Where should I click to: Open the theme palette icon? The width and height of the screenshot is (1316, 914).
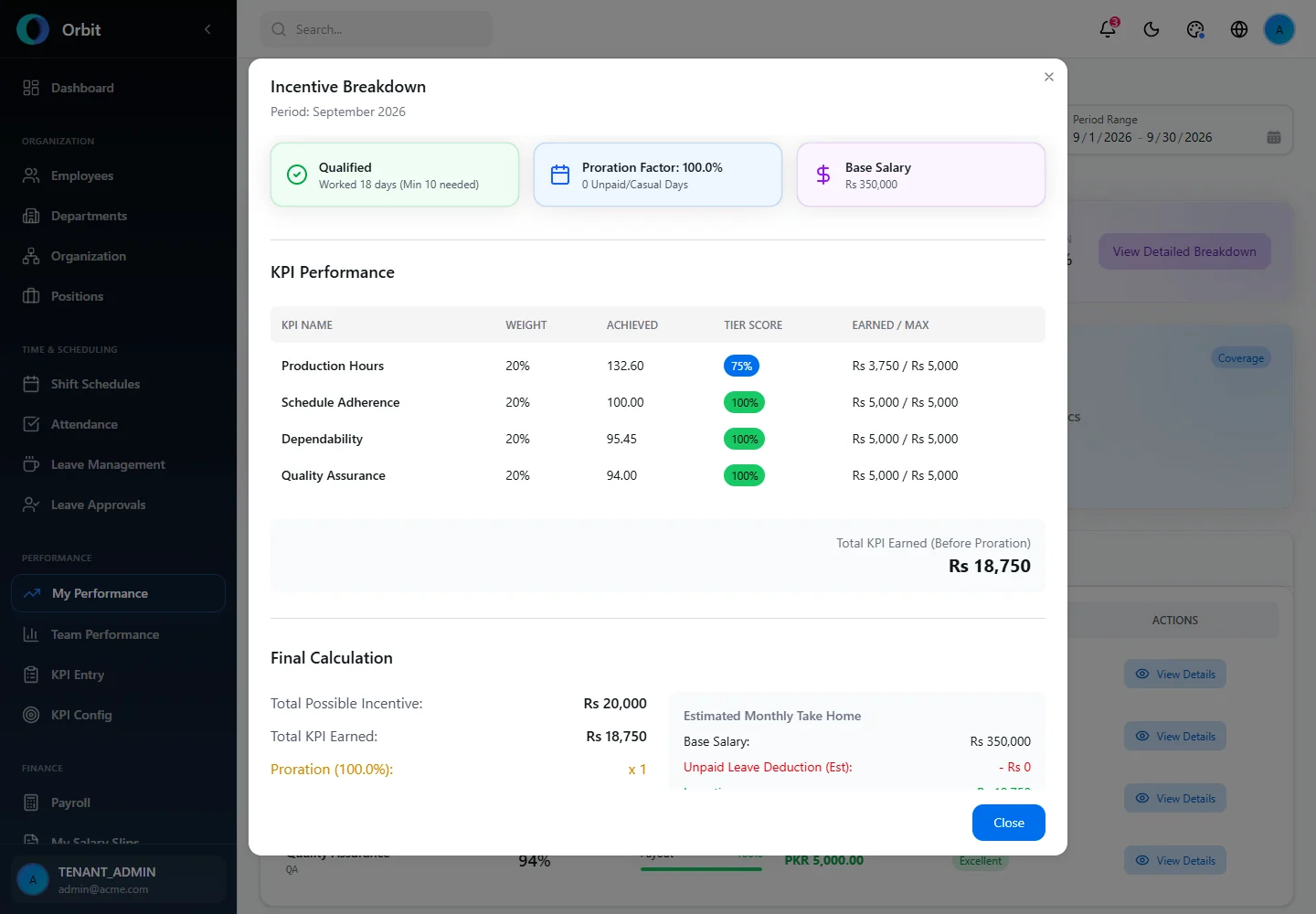coord(1195,29)
